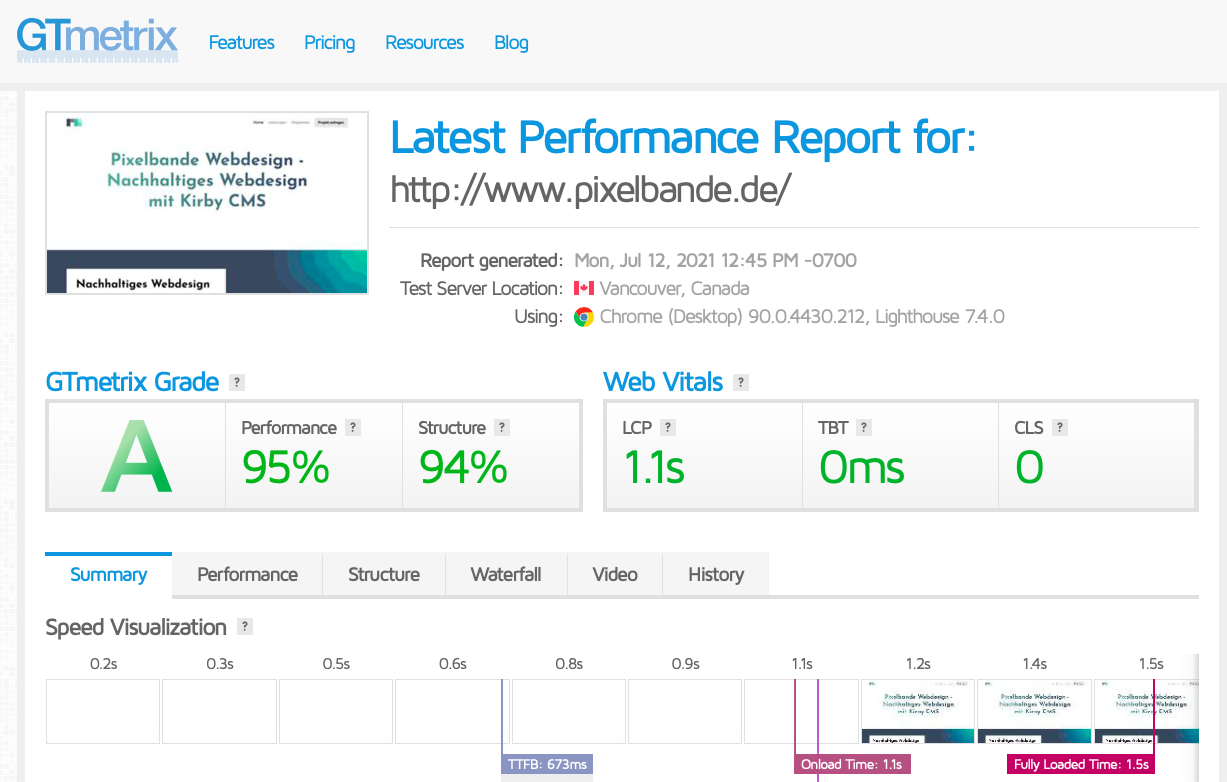Viewport: 1227px width, 782px height.
Task: Open the Resources link
Action: [x=425, y=43]
